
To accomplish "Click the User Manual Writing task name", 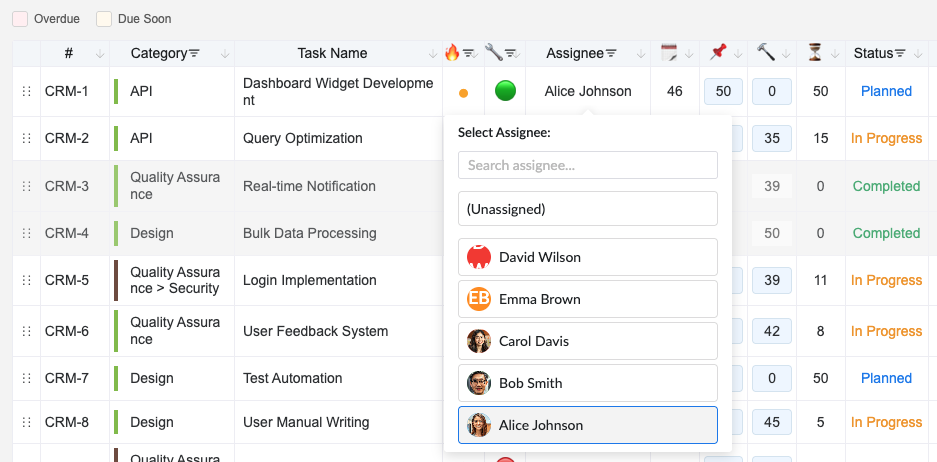I will 306,423.
